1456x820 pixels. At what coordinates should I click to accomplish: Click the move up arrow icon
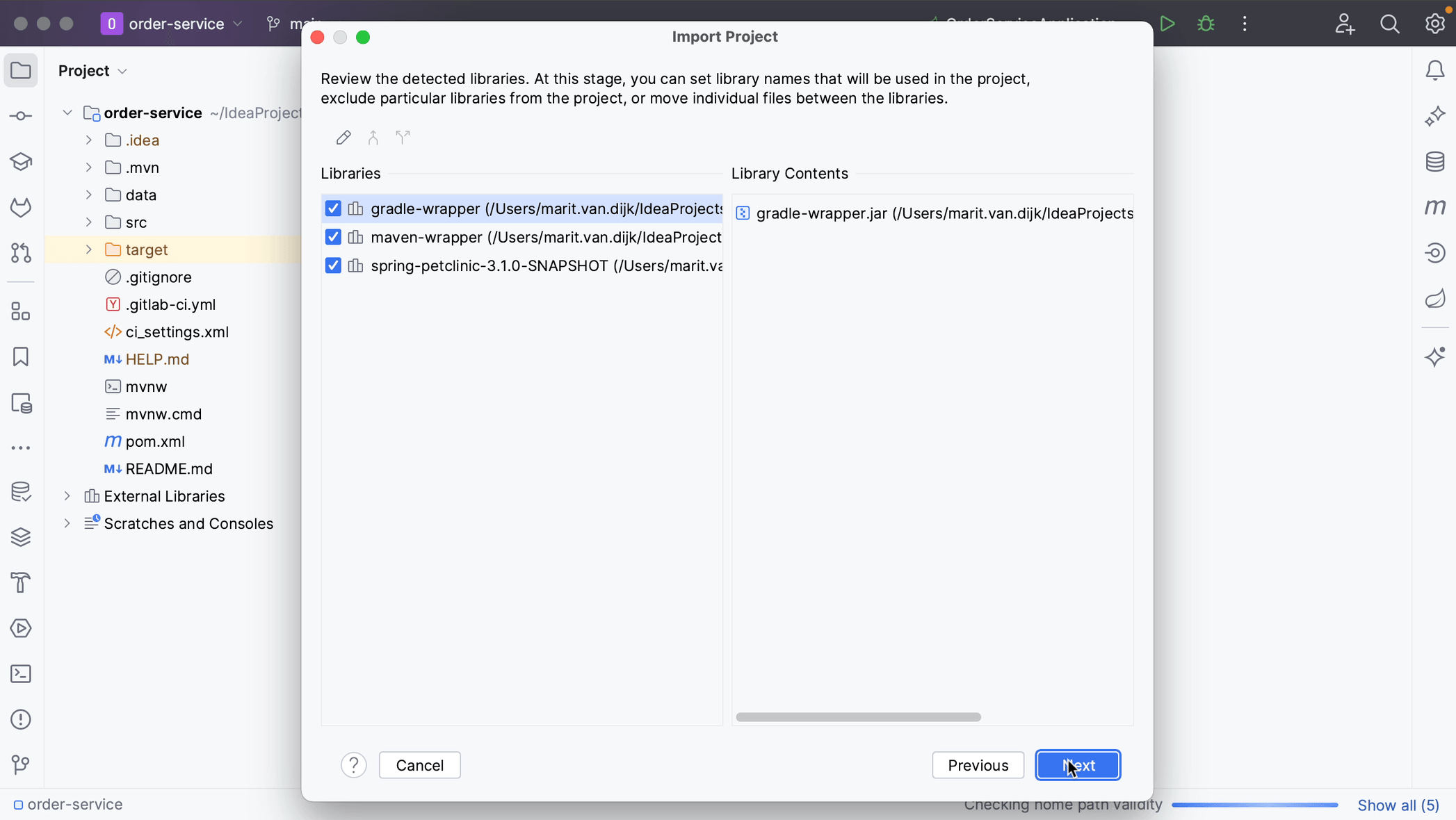click(373, 137)
